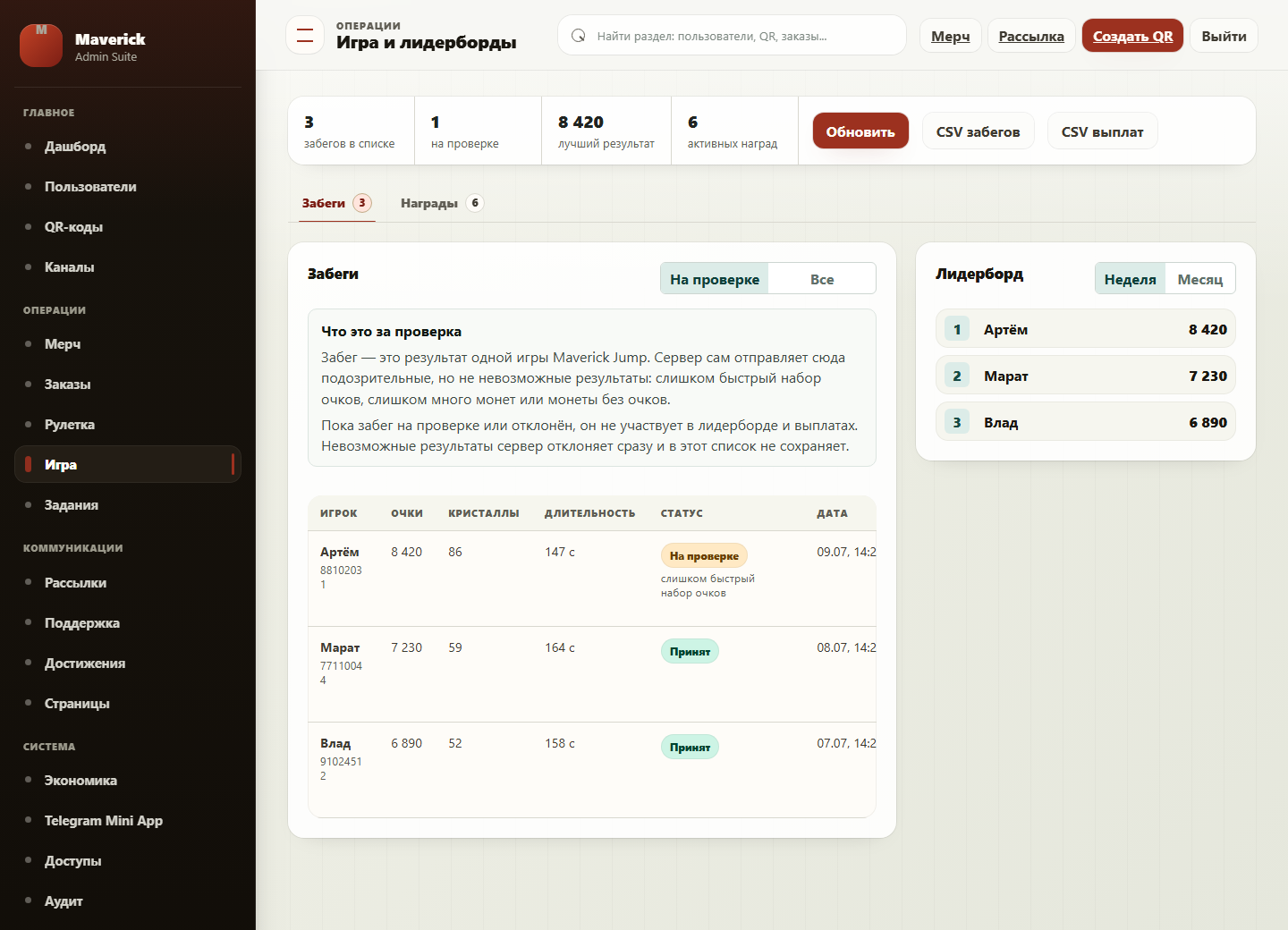Viewport: 1288px width, 930px height.
Task: Select Артём's row in leaderboard
Action: [x=1086, y=329]
